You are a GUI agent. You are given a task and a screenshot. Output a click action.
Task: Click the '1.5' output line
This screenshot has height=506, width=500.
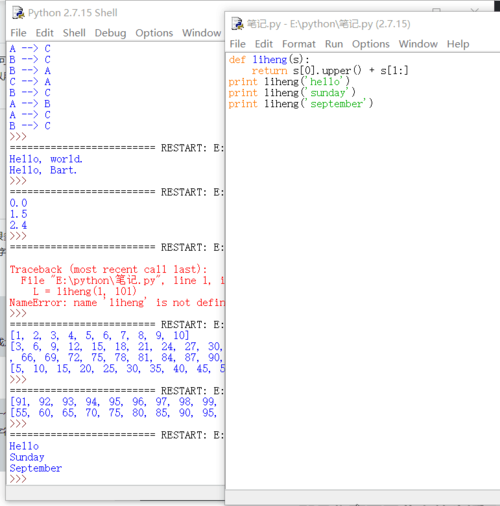tap(18, 214)
